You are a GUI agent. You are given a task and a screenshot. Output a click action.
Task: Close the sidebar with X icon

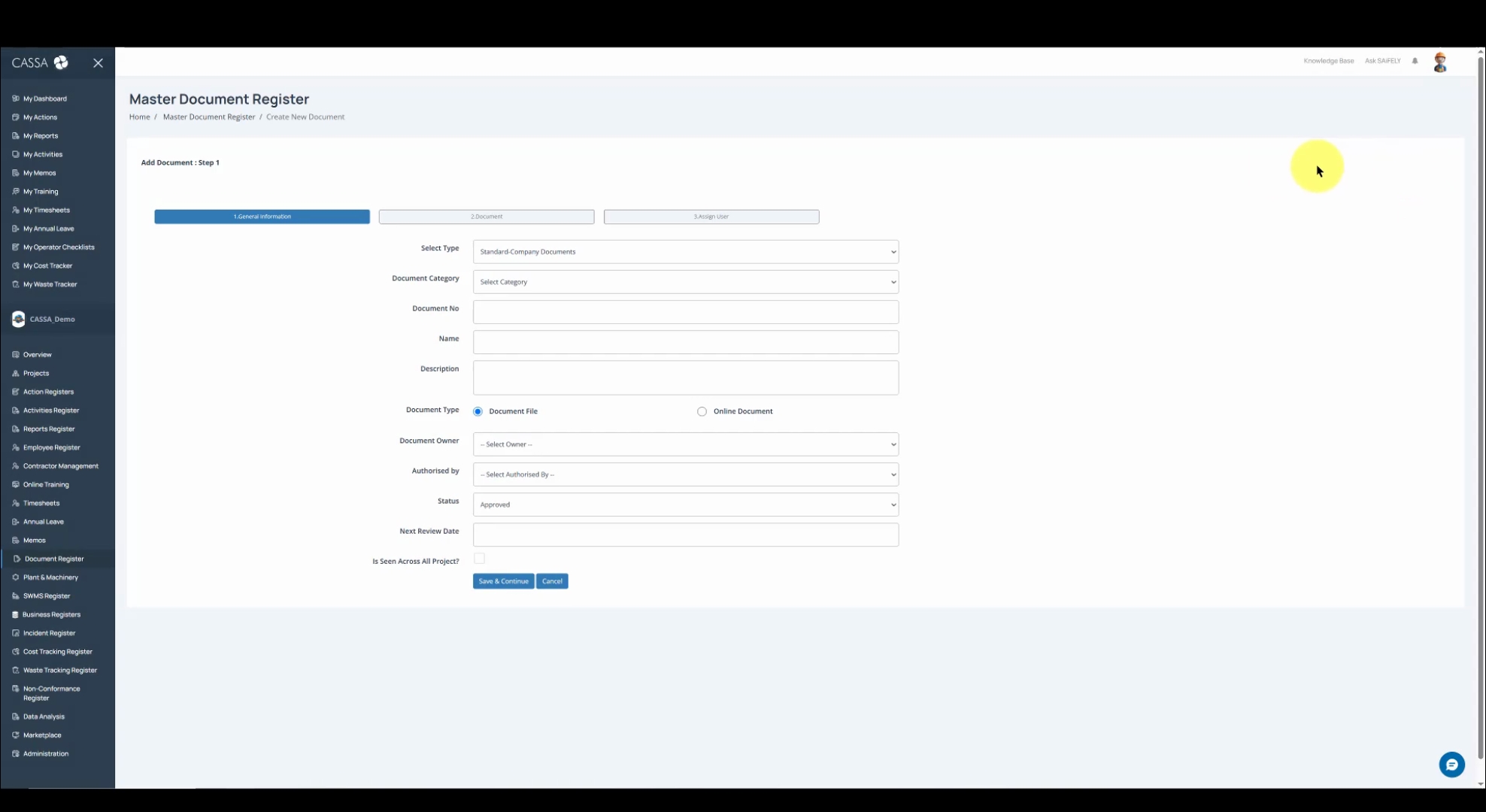tap(98, 63)
